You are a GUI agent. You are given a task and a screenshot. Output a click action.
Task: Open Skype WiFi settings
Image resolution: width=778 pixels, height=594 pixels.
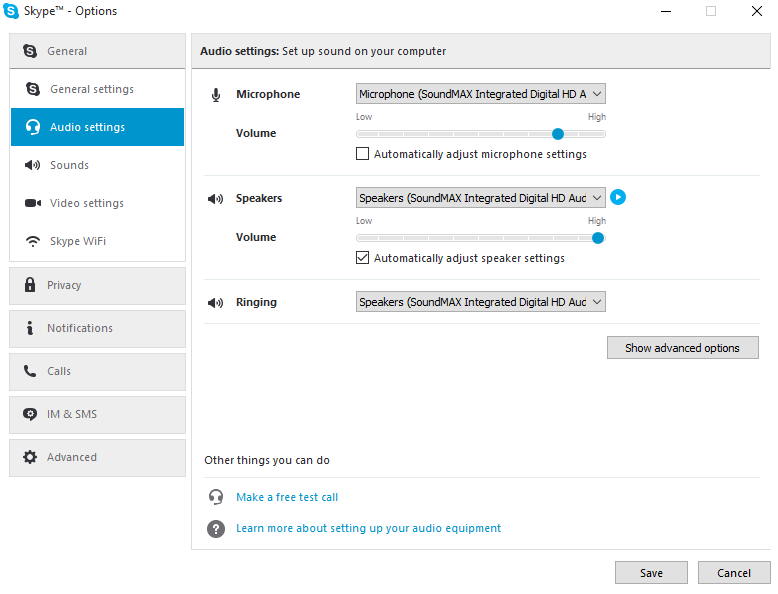(x=97, y=241)
